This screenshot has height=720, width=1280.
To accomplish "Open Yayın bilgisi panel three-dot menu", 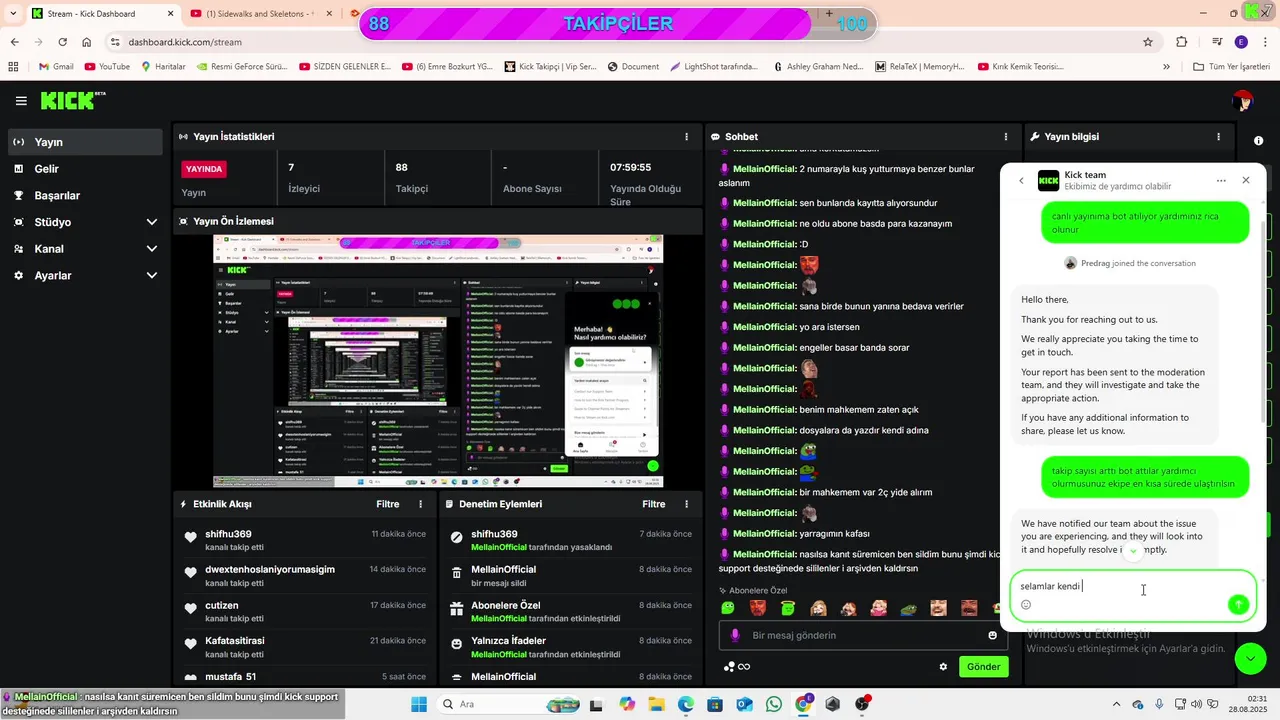I will click(1218, 137).
